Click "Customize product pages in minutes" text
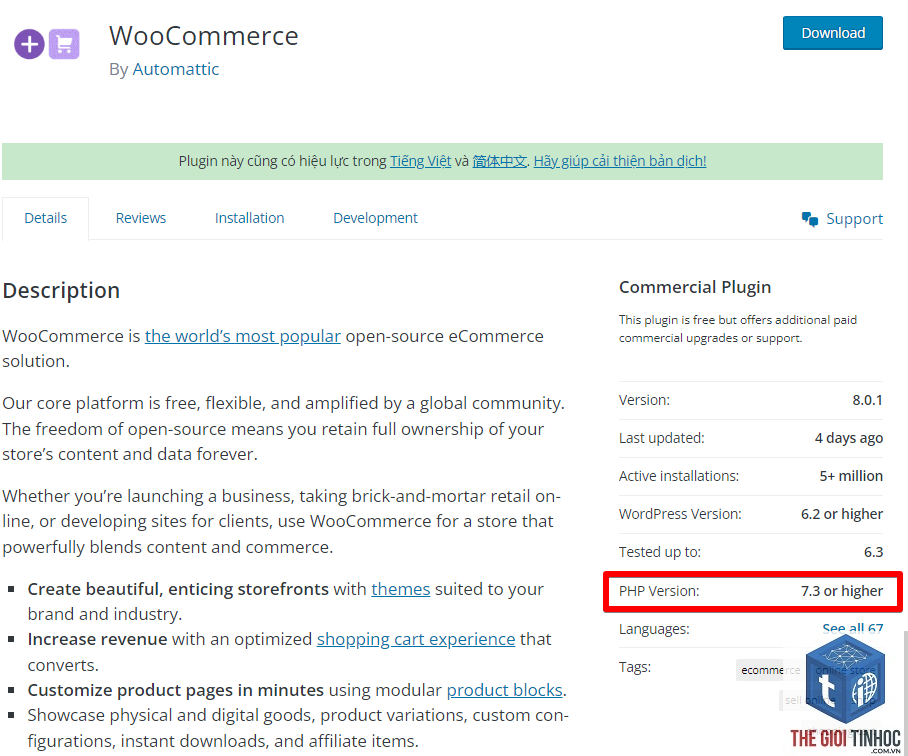 tap(175, 690)
